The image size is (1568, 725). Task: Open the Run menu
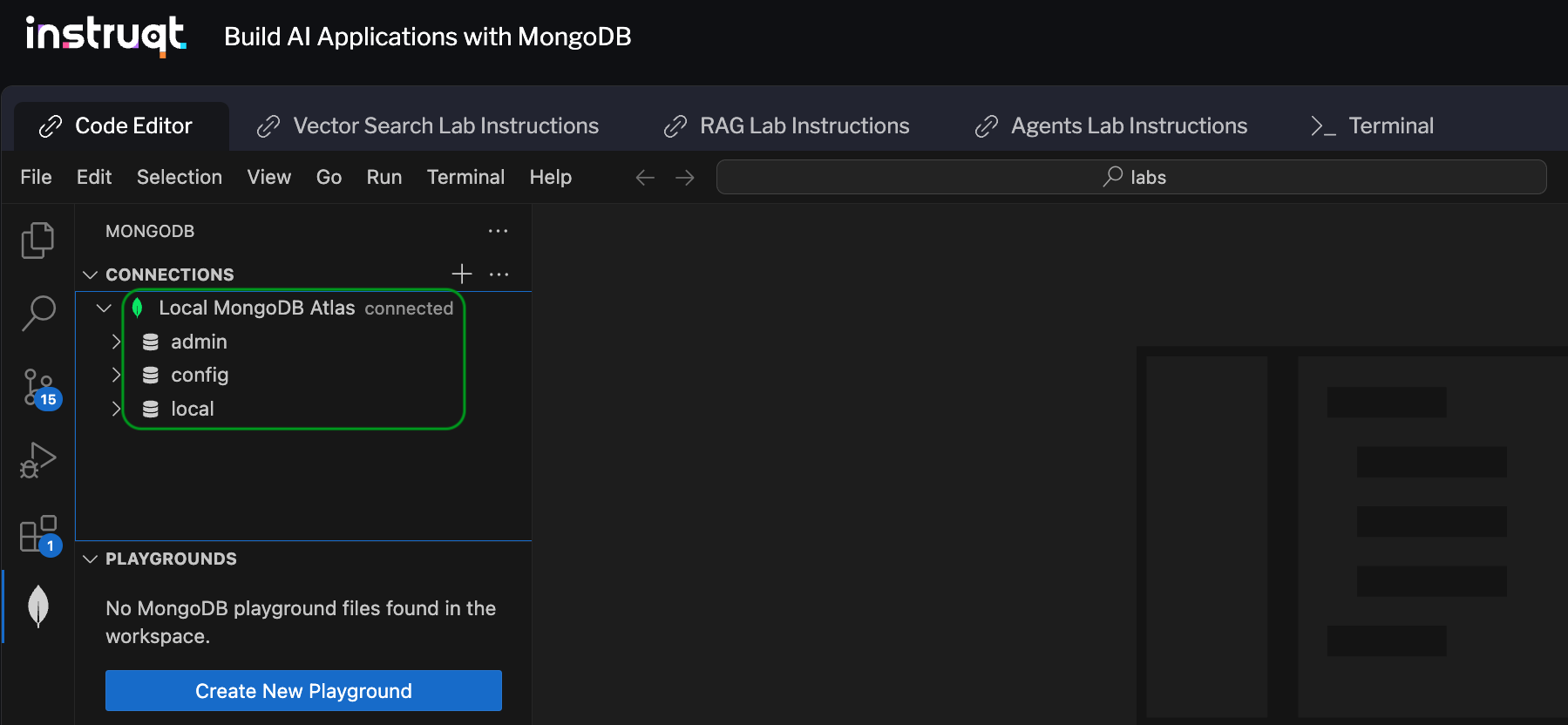pos(384,177)
